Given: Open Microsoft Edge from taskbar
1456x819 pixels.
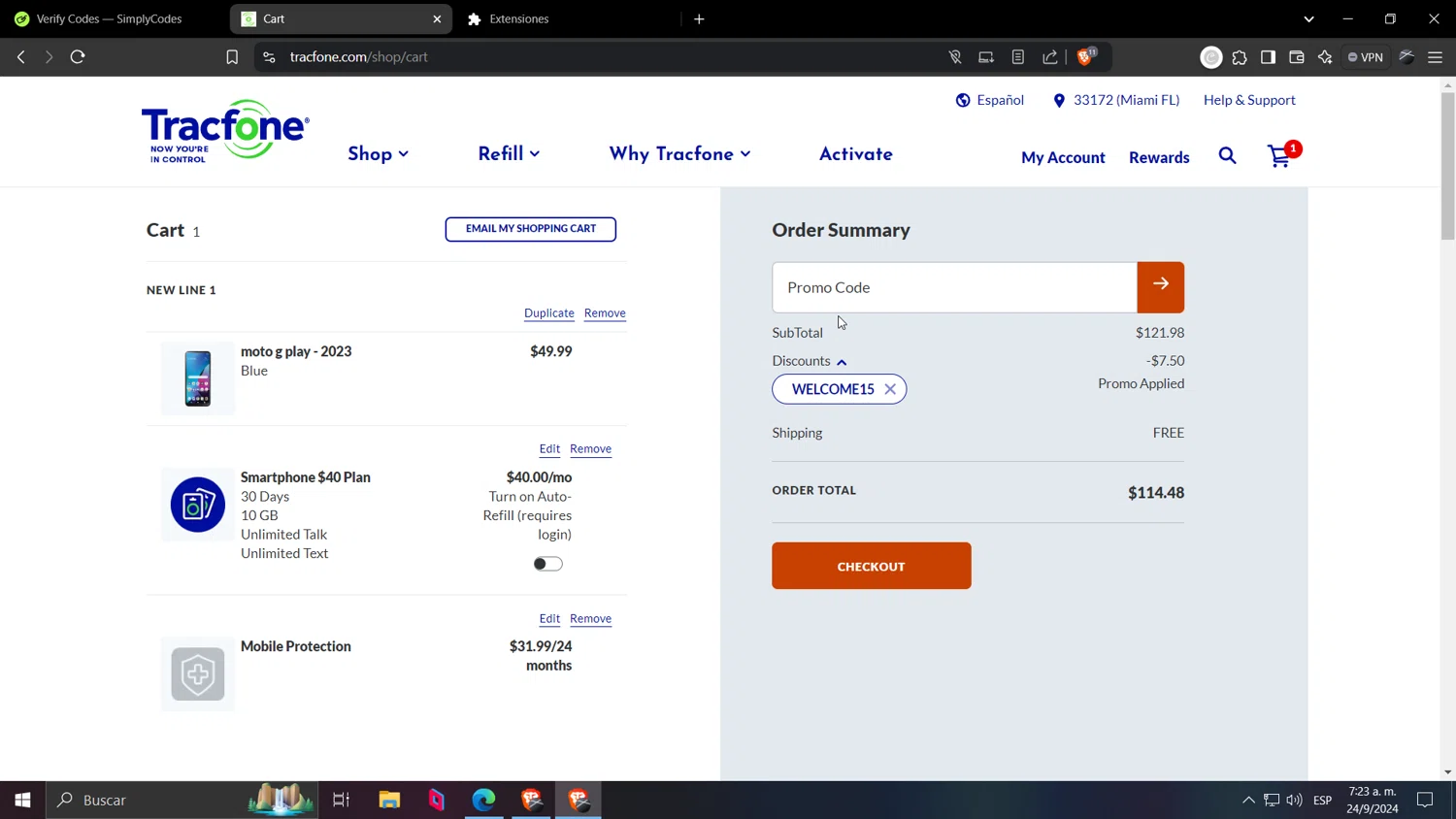Looking at the screenshot, I should 483,800.
